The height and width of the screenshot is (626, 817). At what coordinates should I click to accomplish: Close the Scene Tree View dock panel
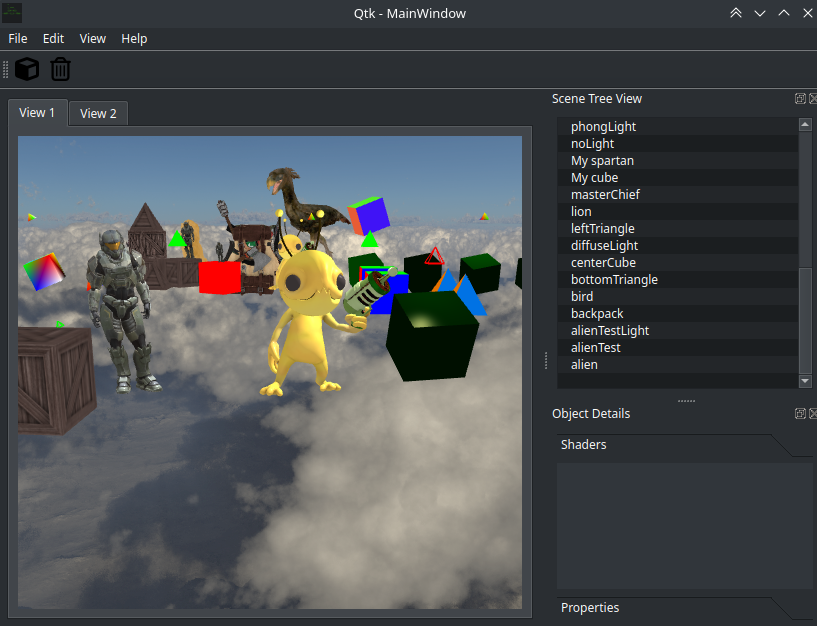[x=813, y=99]
